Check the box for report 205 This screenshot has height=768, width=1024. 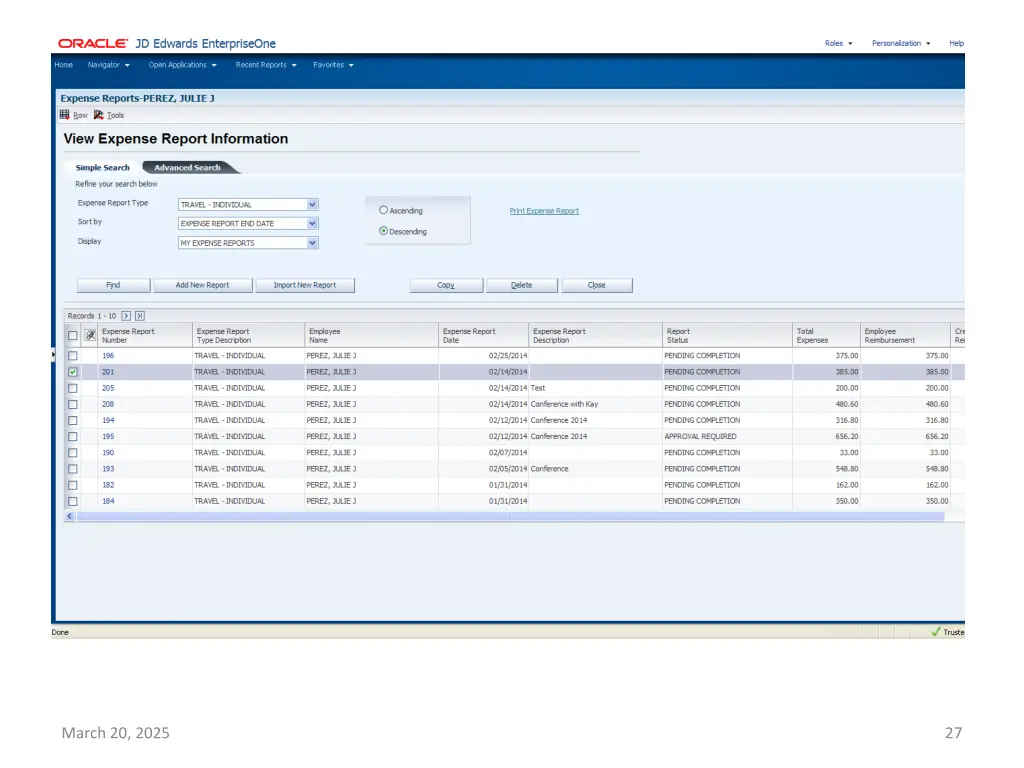pos(73,389)
